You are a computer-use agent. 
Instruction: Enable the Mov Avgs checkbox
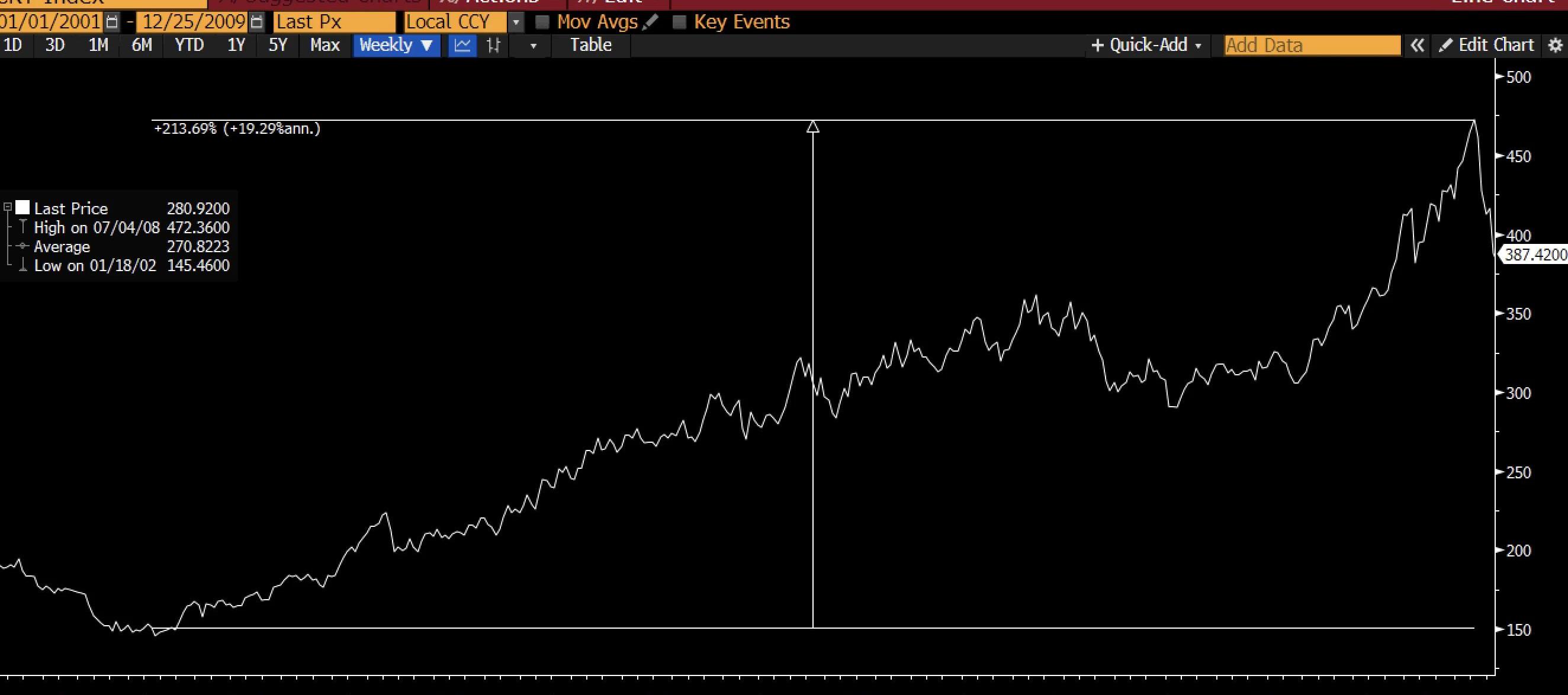542,22
